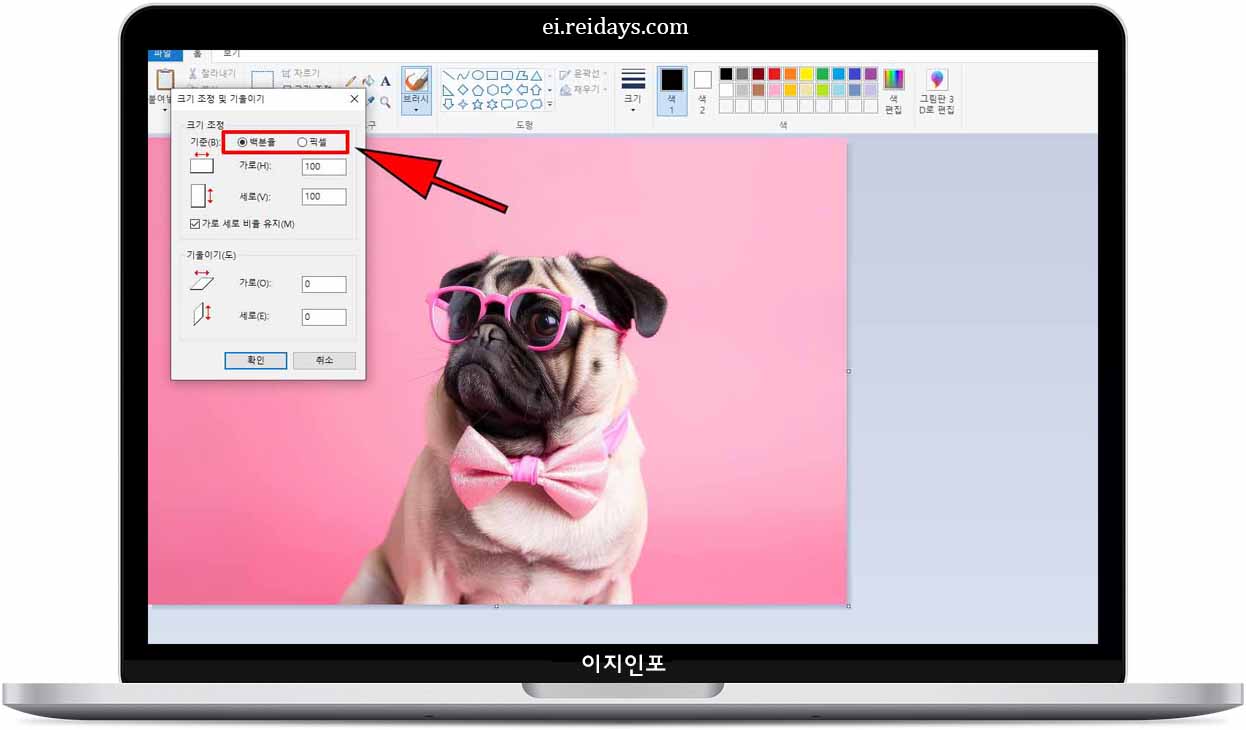Select the red color swatch
This screenshot has width=1246, height=730.
774,73
